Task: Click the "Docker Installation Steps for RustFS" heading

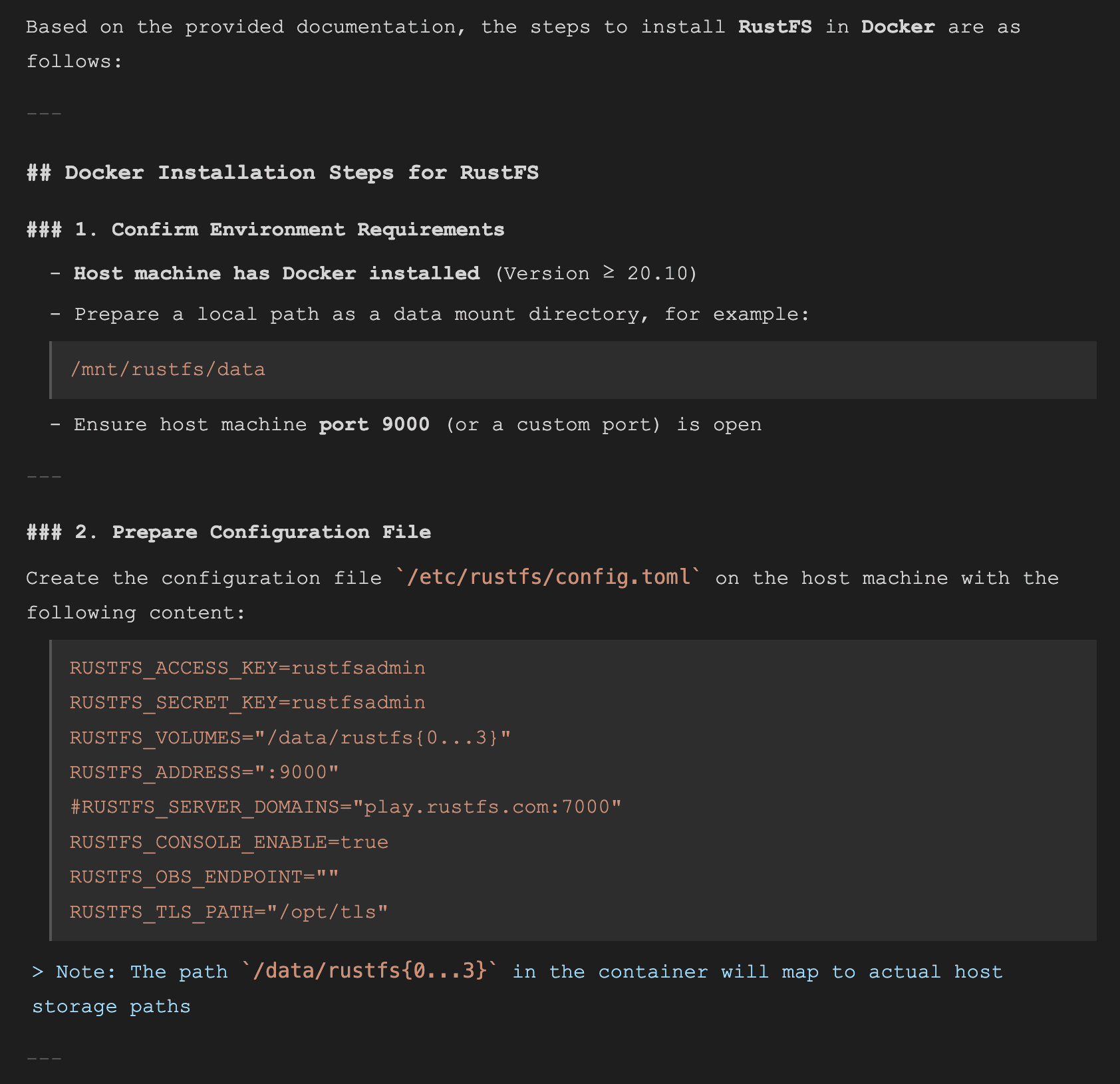Action: [x=301, y=173]
